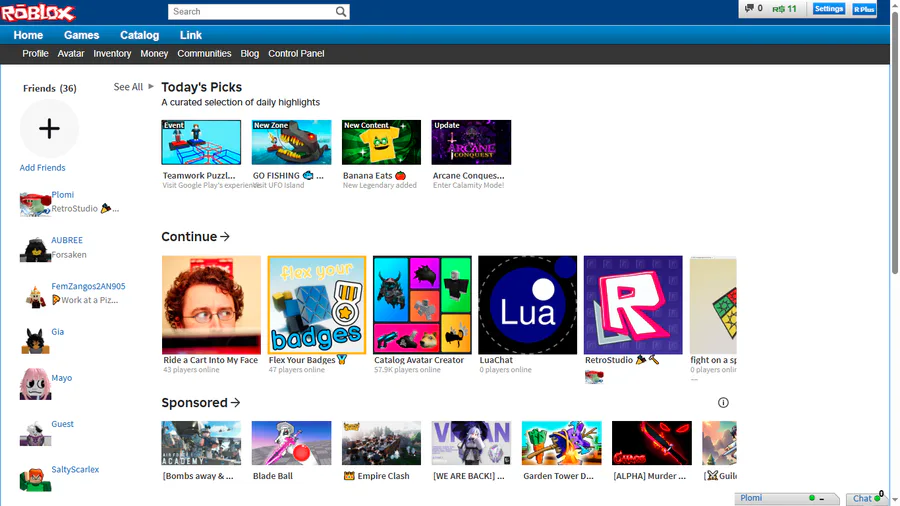This screenshot has height=506, width=900.
Task: Click the 57.9K players online text
Action: pyautogui.click(x=408, y=370)
